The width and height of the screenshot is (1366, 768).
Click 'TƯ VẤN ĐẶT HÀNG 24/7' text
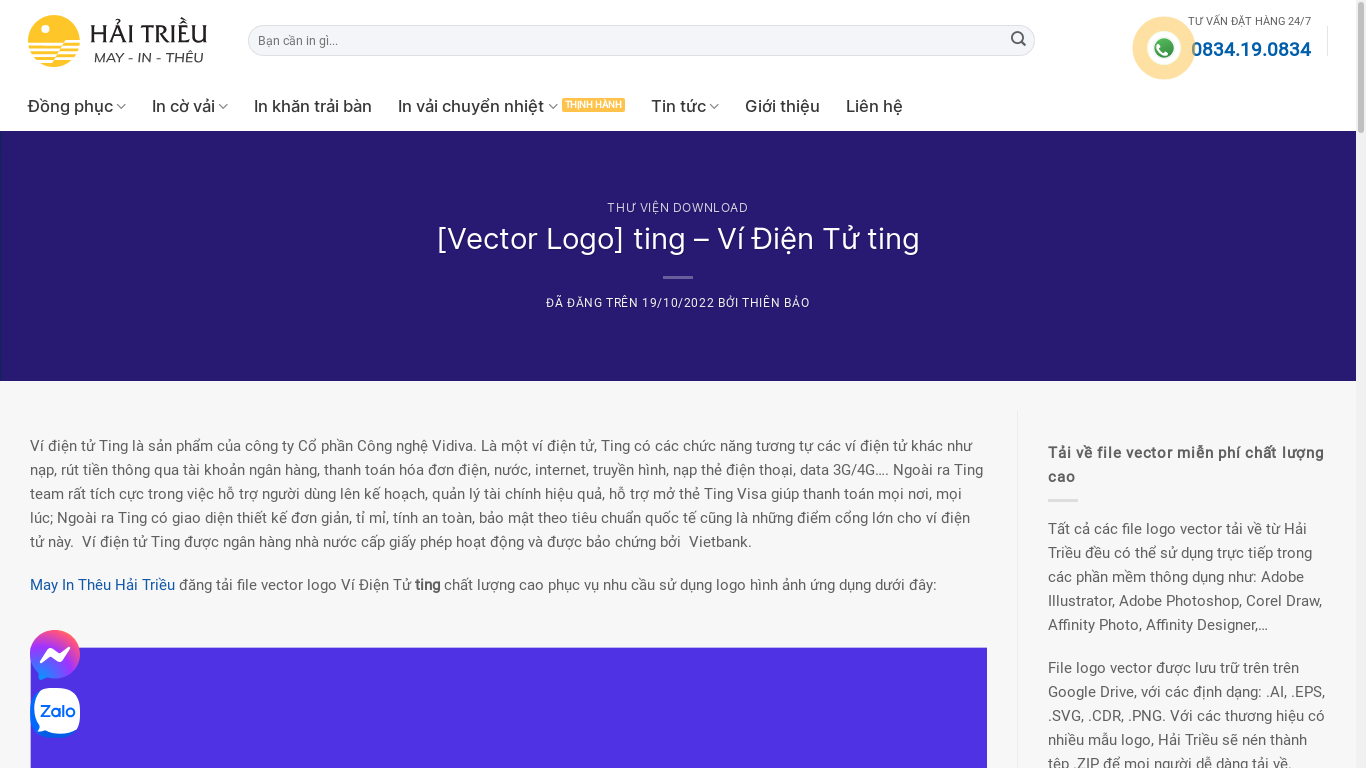click(1249, 21)
